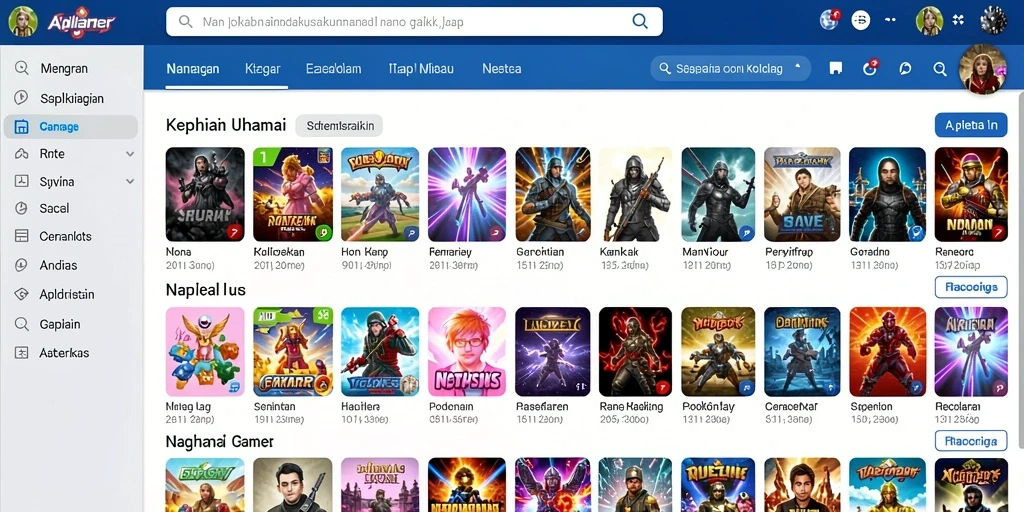Expand the Syvina sidebar chevron
The image size is (1024, 512).
click(x=130, y=182)
